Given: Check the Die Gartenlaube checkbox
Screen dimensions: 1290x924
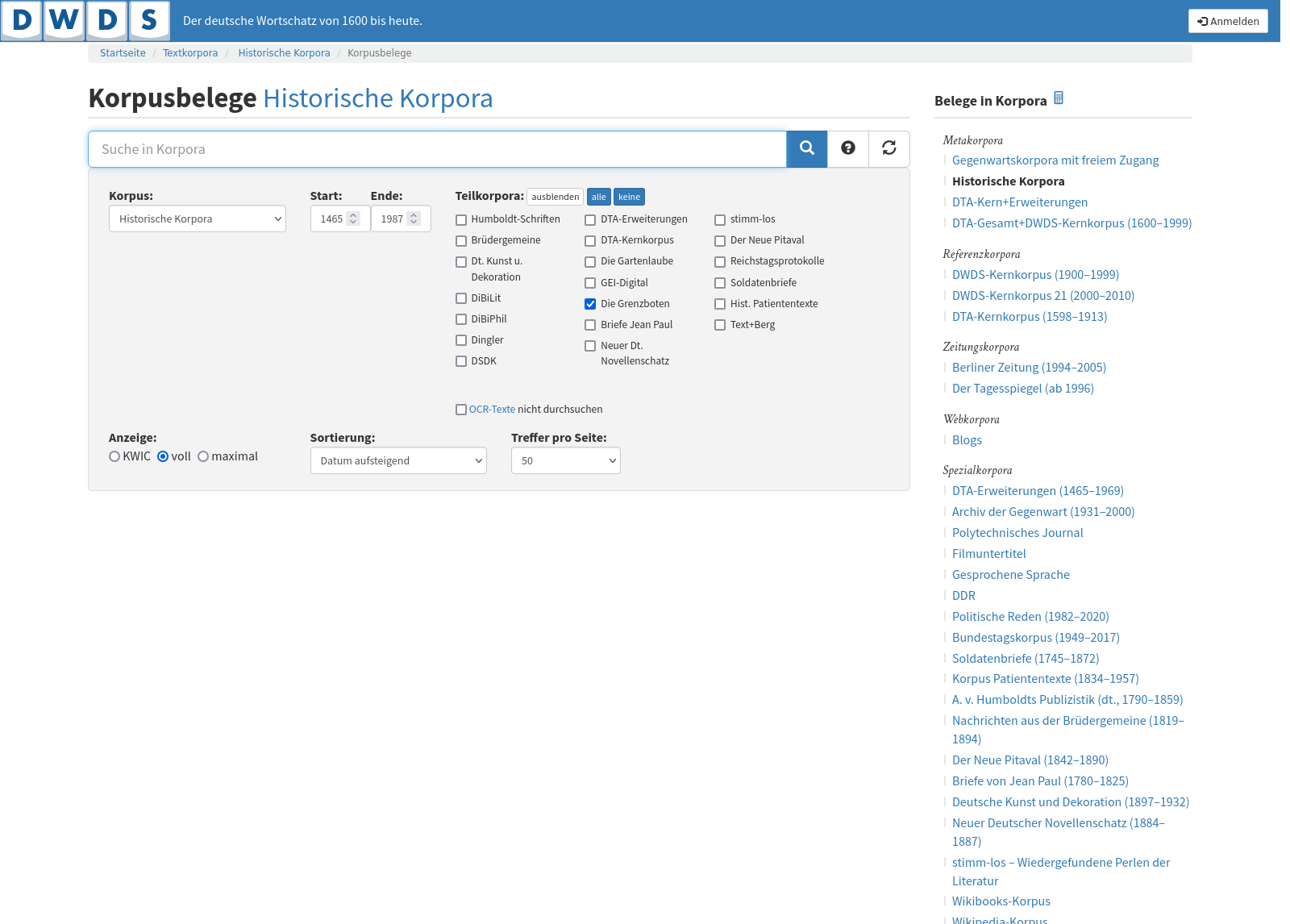Looking at the screenshot, I should click(590, 262).
